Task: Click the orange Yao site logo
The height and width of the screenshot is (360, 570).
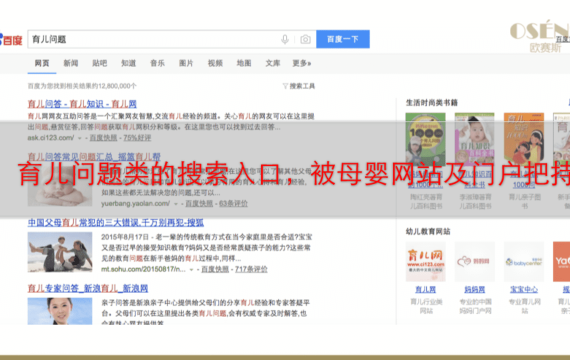Action: coord(561,262)
